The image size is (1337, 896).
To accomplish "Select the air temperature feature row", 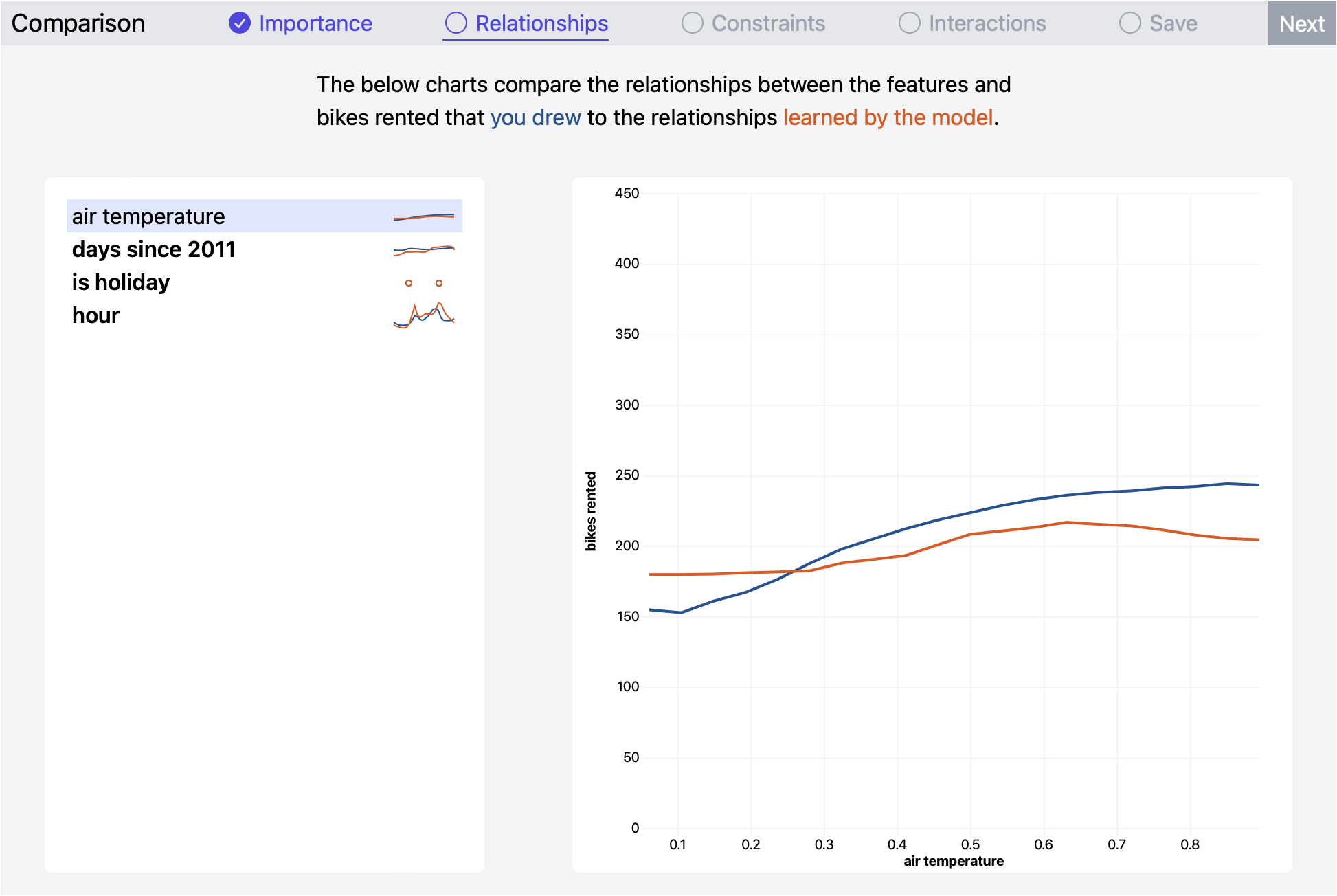I will [x=148, y=216].
